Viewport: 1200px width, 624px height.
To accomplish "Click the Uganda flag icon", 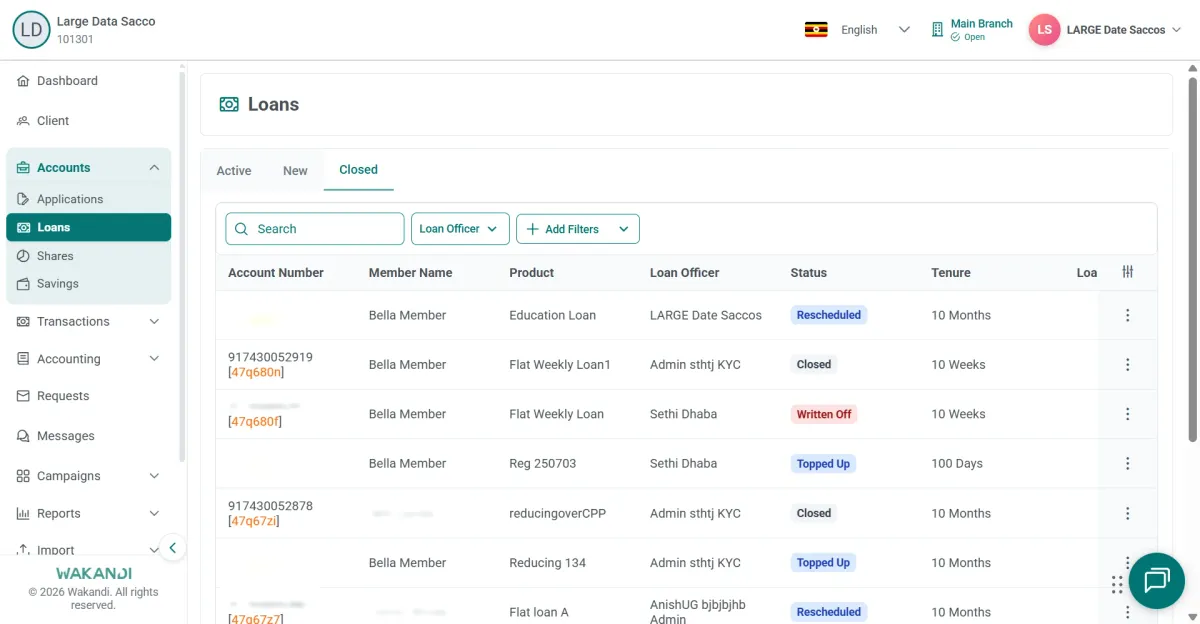I will click(816, 30).
